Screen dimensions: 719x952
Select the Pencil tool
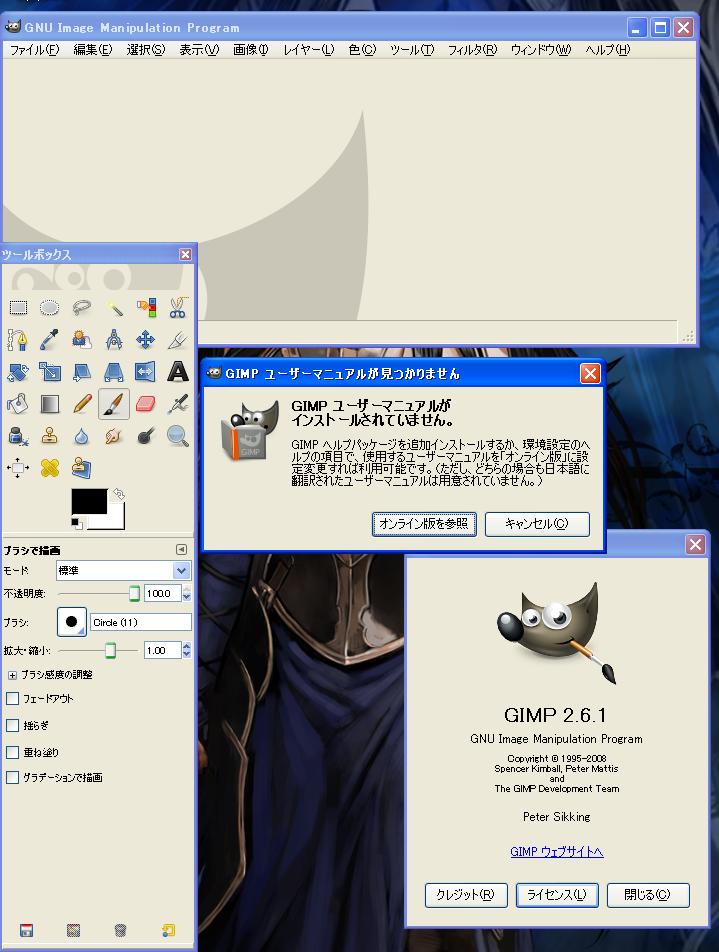[x=82, y=404]
